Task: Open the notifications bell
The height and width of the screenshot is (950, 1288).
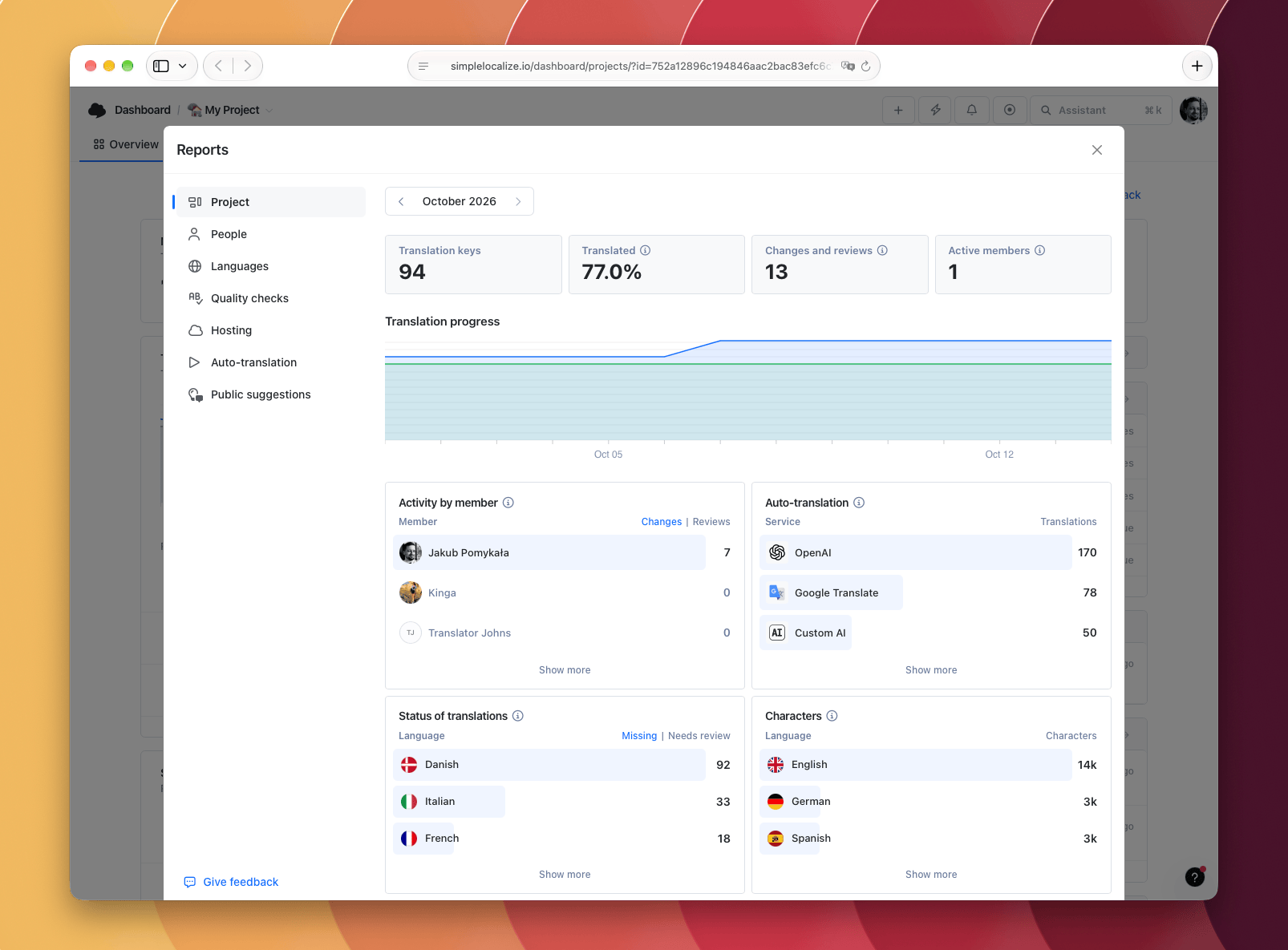Action: (x=972, y=110)
